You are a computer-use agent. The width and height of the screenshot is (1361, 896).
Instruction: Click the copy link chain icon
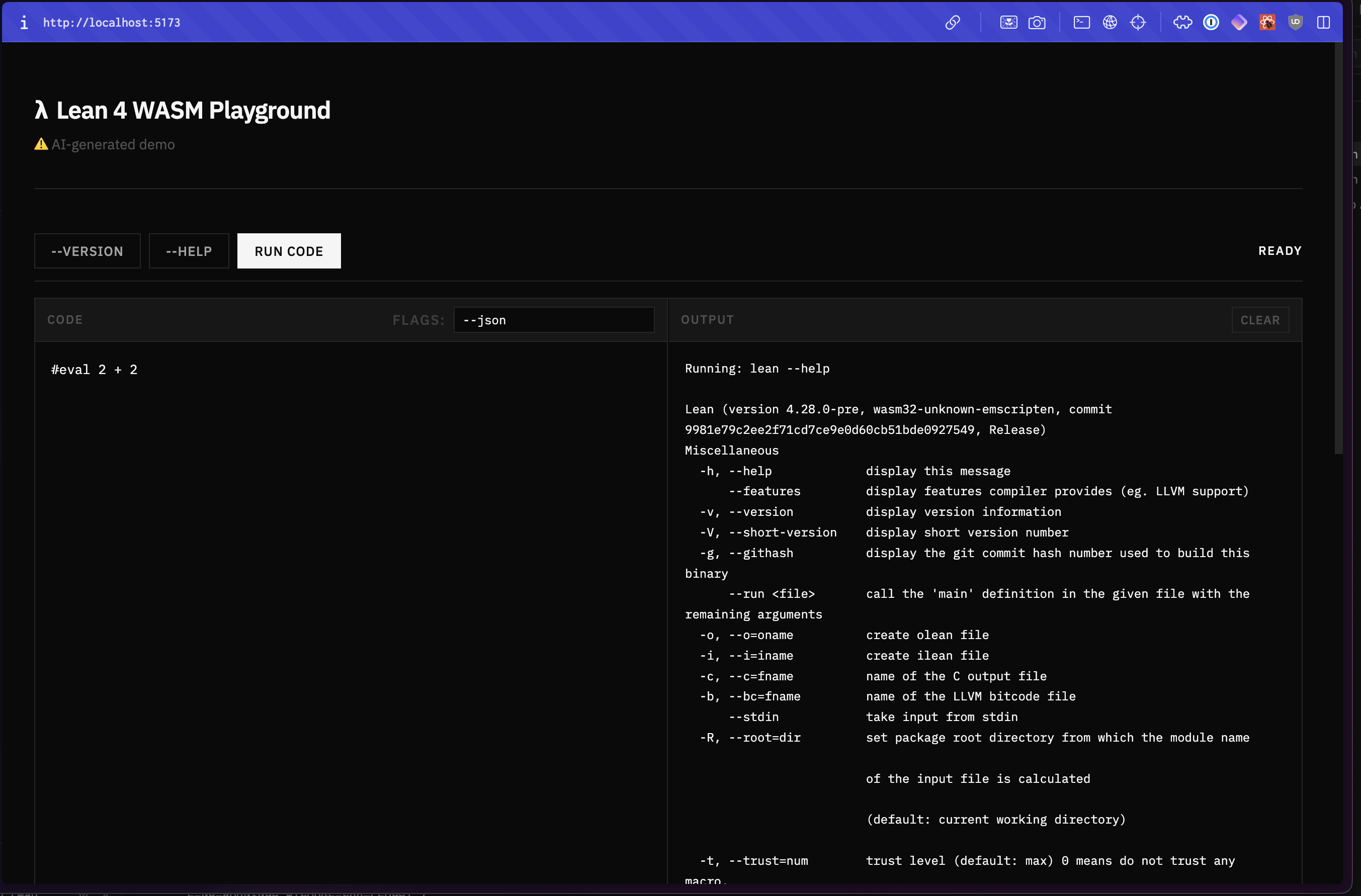click(952, 22)
